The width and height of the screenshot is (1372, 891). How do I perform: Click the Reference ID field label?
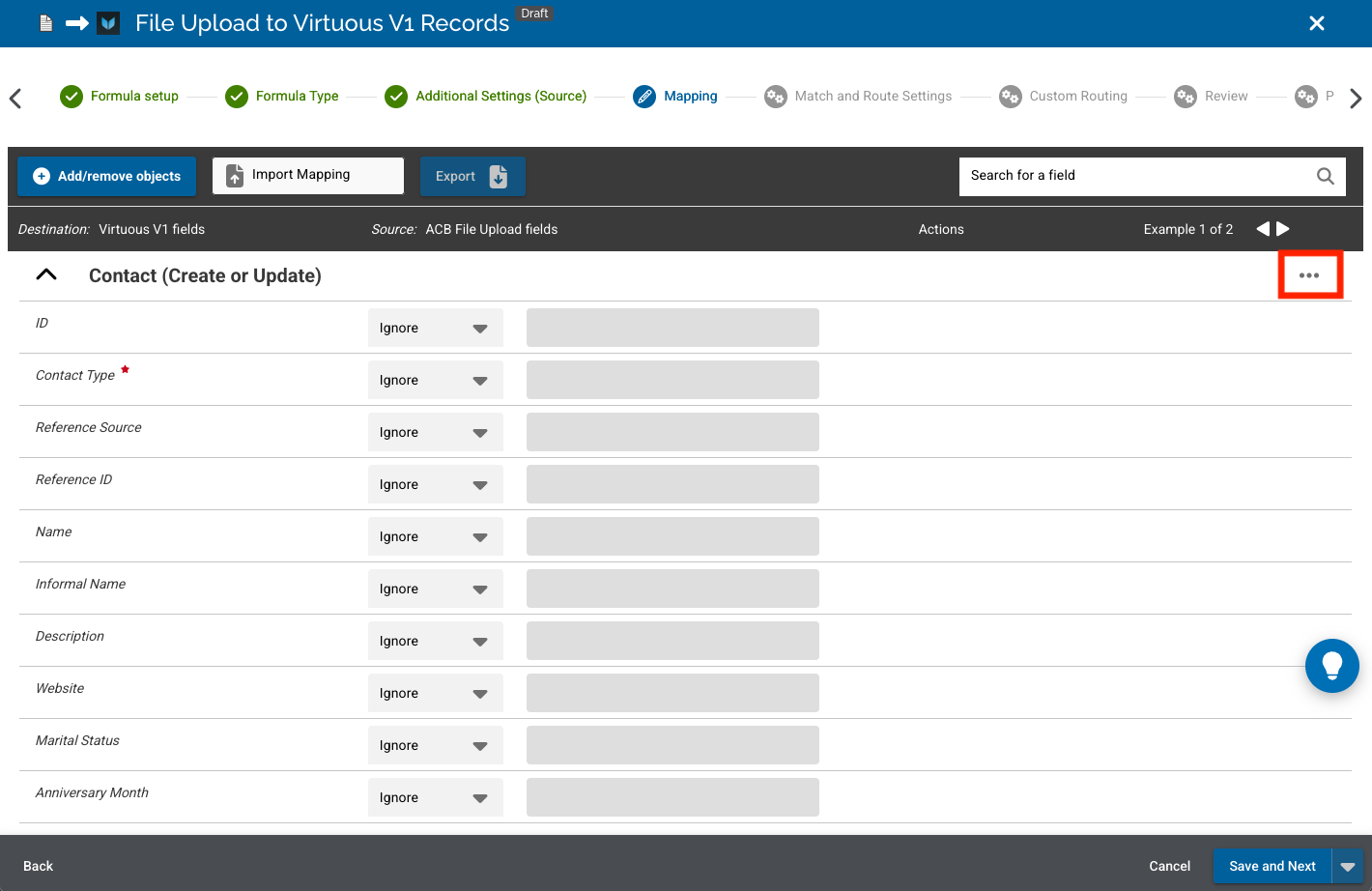point(73,479)
